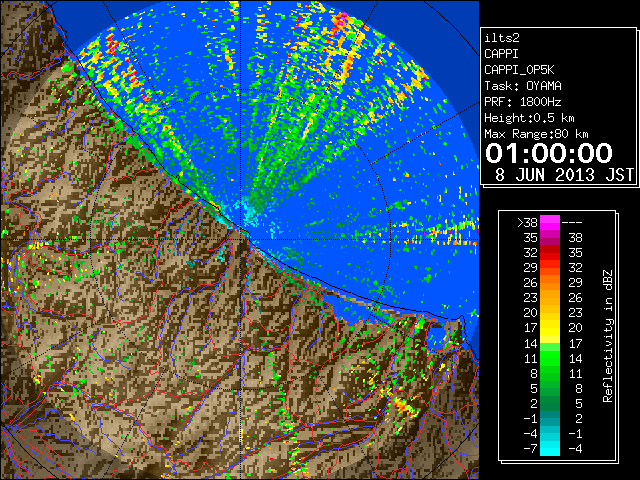Click the 'Task: OYAMA' line
Image resolution: width=640 pixels, height=480 pixels.
pos(523,86)
